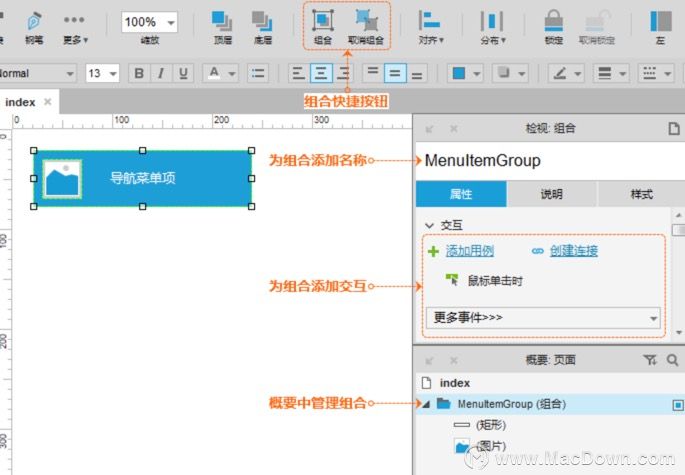Viewport: 685px width, 475px height.
Task: Toggle Bold formatting
Action: tap(139, 73)
